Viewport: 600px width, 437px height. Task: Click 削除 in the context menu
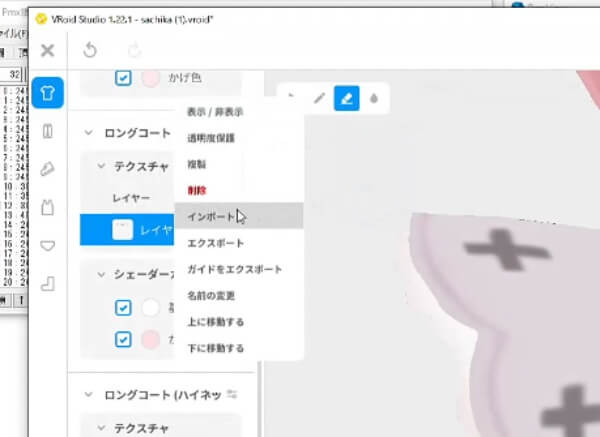[x=198, y=189]
